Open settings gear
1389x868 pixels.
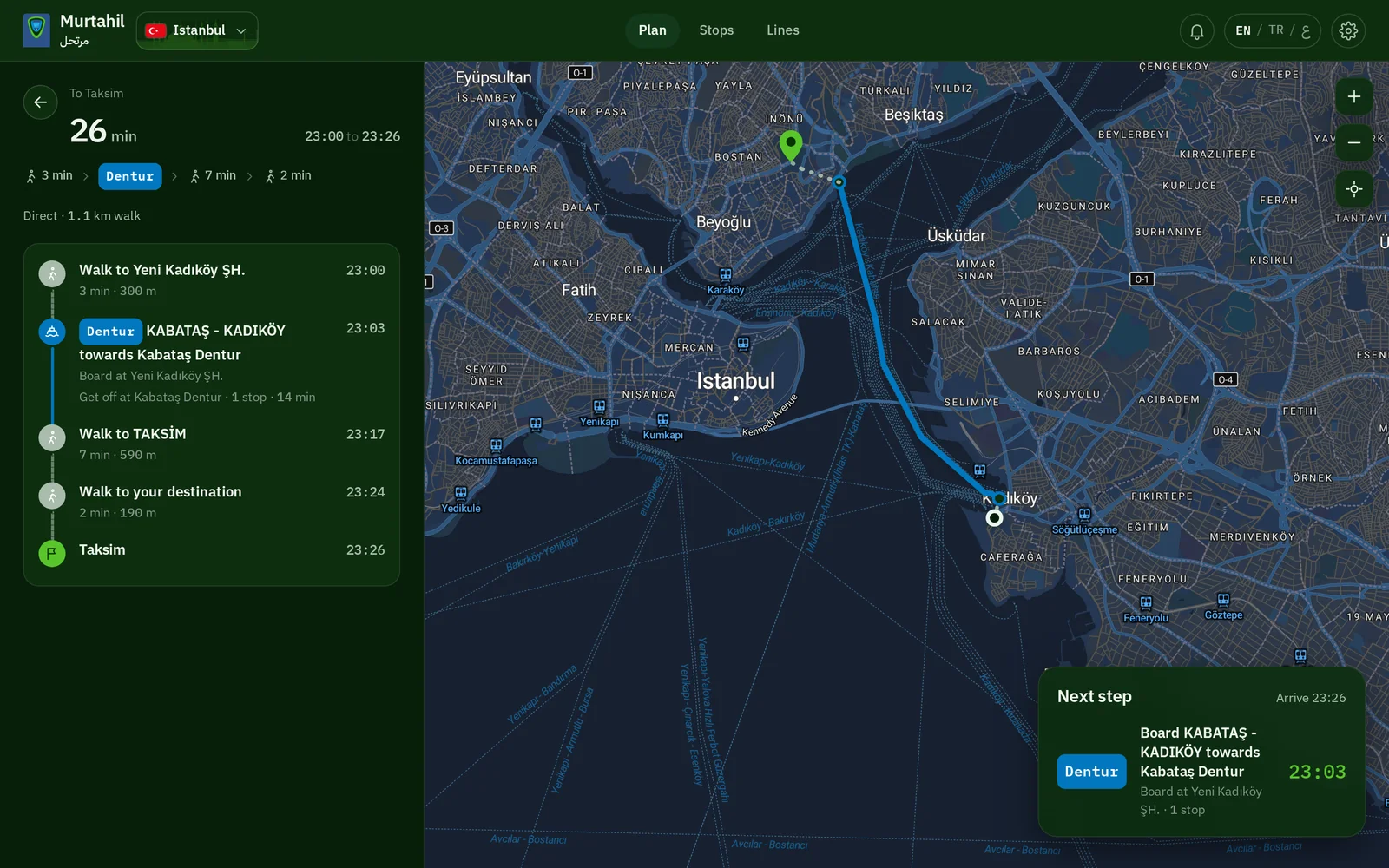tap(1348, 31)
